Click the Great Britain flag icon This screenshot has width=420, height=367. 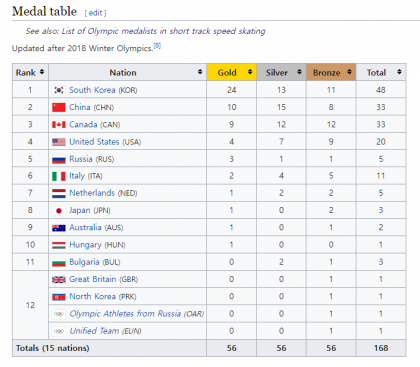[59, 280]
